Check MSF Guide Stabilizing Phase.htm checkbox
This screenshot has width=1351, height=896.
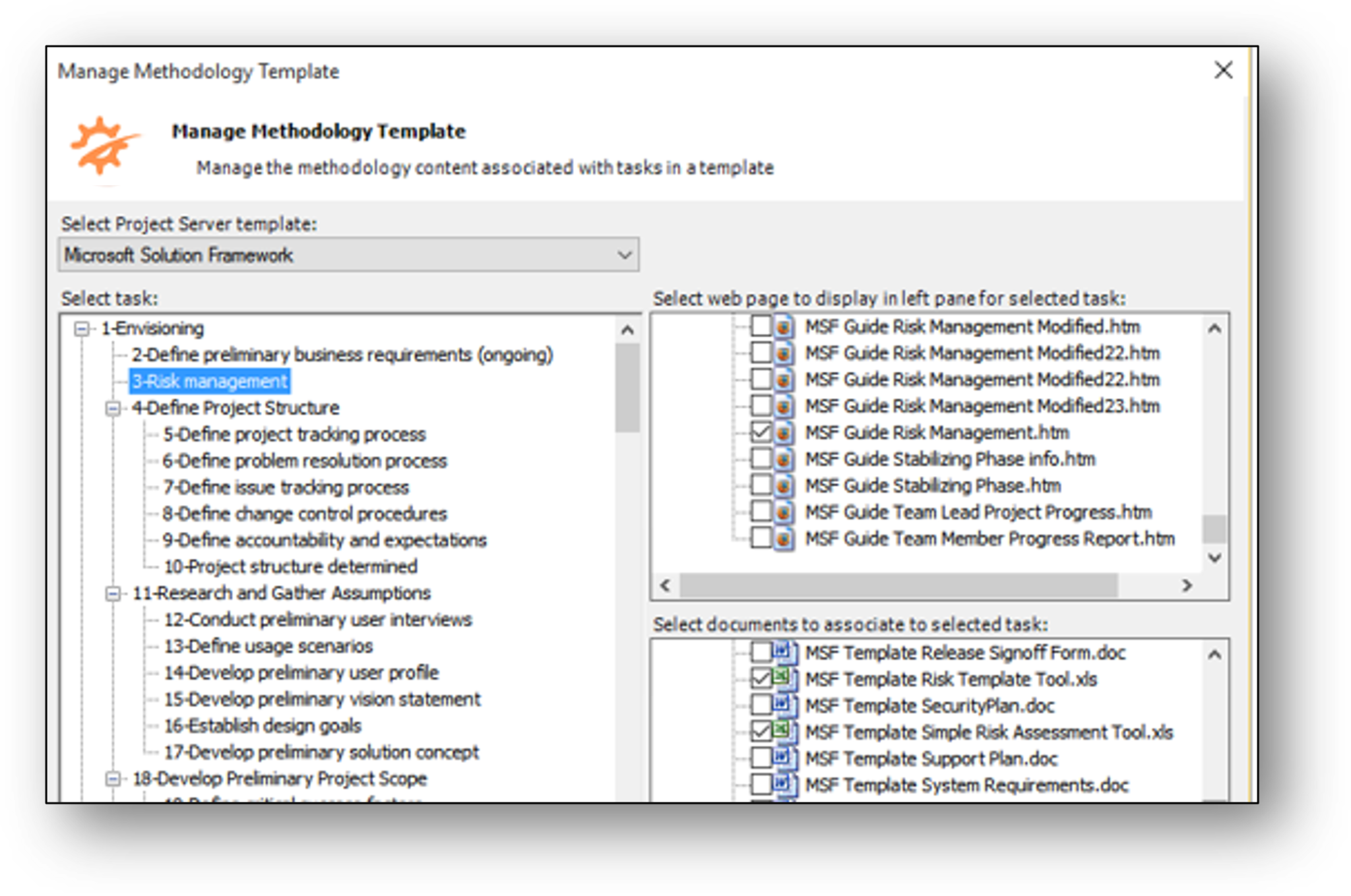pos(761,485)
